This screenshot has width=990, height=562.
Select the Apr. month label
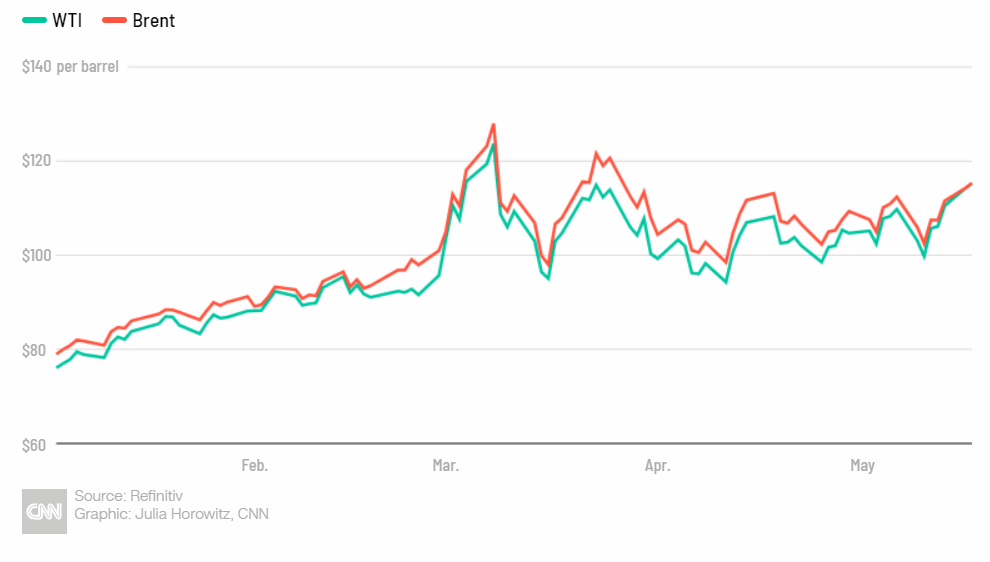pos(657,465)
